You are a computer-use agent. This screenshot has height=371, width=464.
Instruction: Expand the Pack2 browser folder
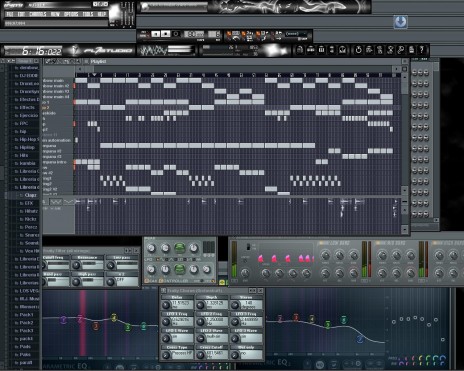click(x=25, y=323)
